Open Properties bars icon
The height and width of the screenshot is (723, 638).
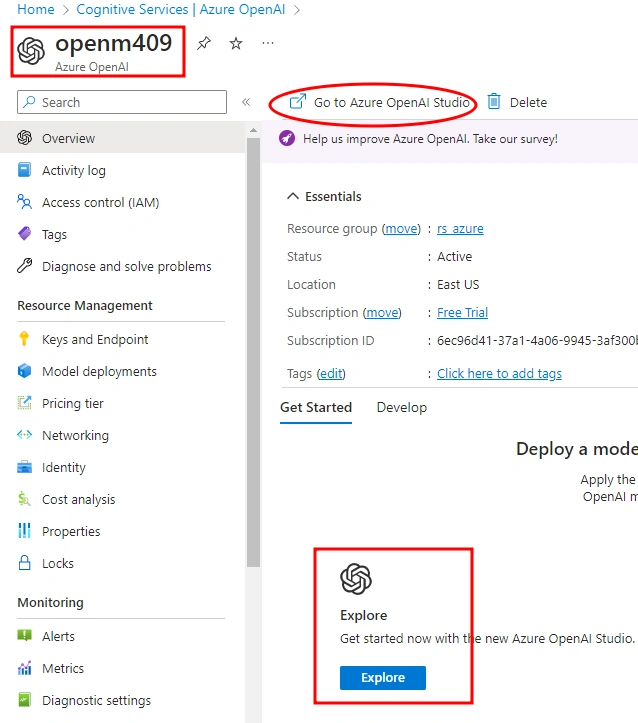(x=24, y=531)
